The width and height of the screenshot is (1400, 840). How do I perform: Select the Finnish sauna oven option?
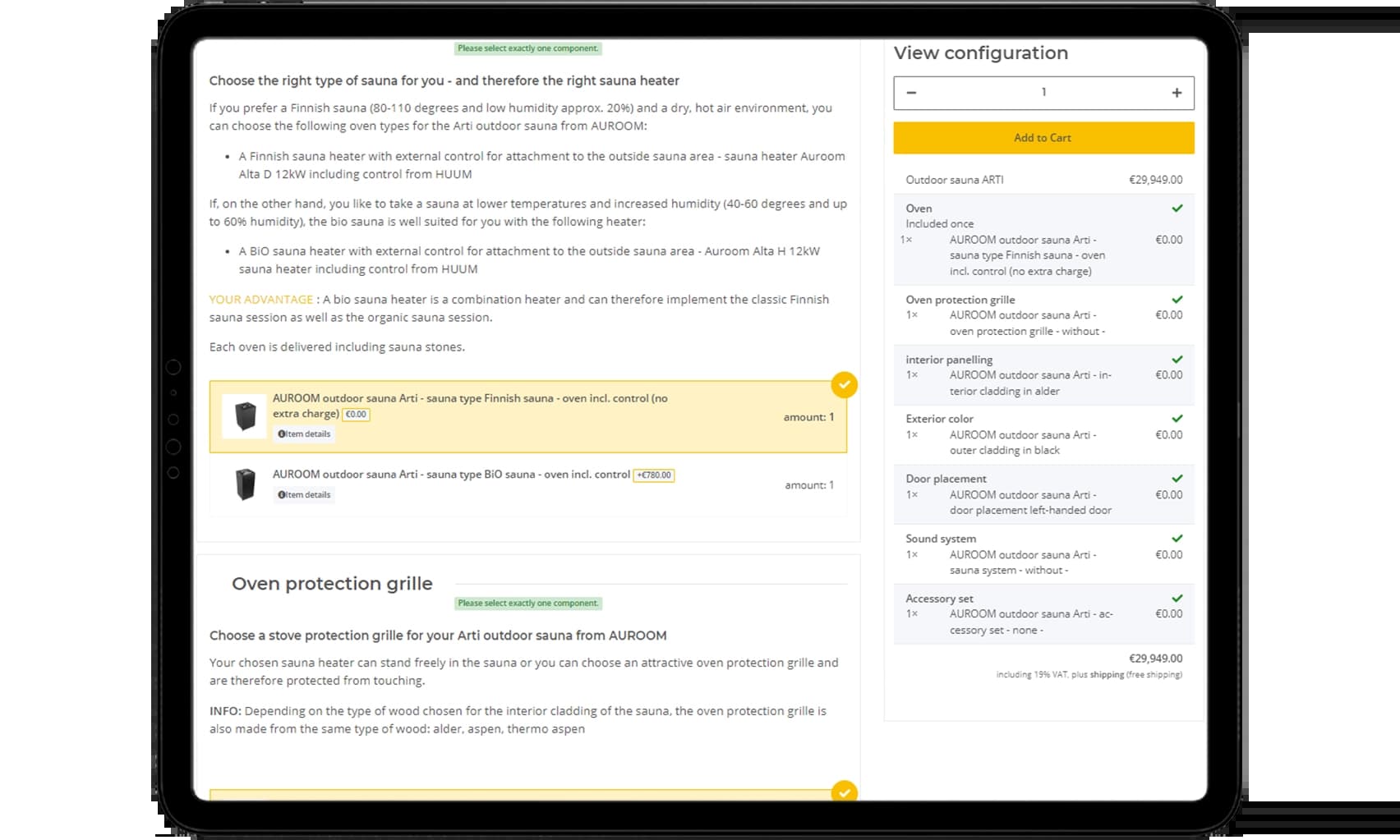point(528,416)
